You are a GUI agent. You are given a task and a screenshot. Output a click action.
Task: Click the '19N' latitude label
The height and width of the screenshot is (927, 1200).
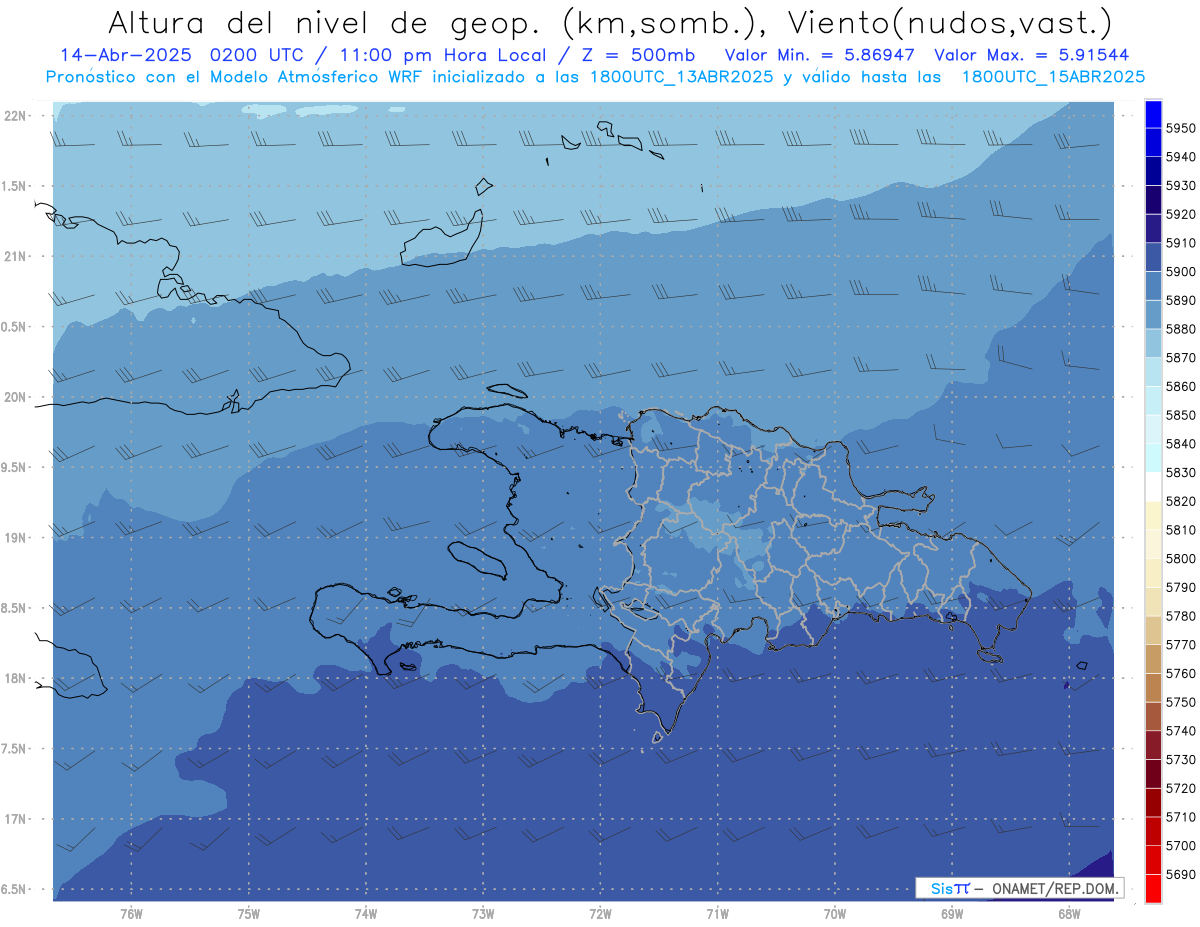coord(16,538)
